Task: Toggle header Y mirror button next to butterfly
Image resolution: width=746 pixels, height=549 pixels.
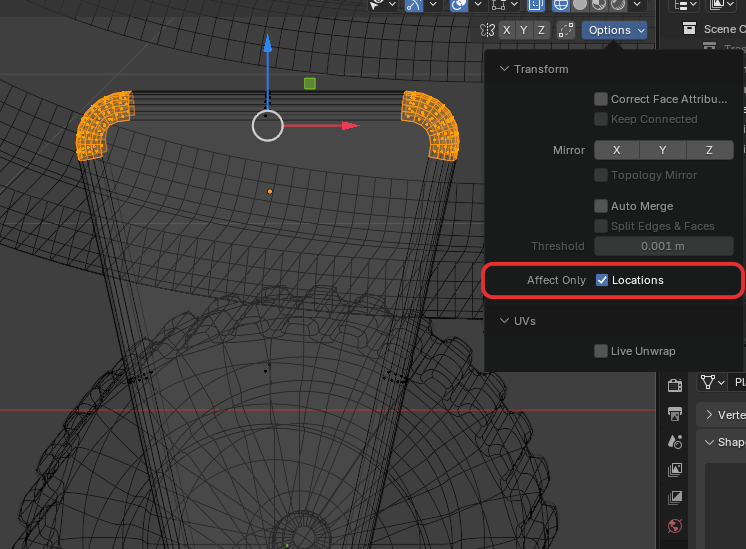Action: (524, 30)
